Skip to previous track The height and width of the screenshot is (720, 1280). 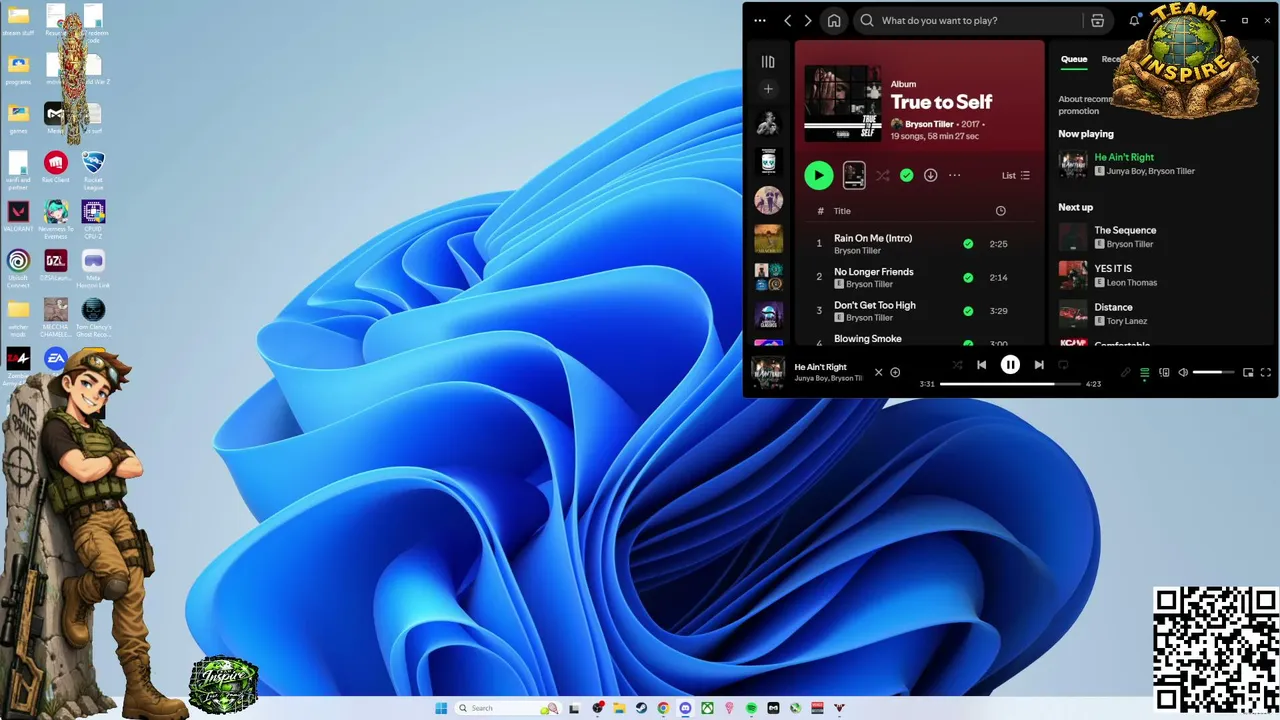pos(982,365)
